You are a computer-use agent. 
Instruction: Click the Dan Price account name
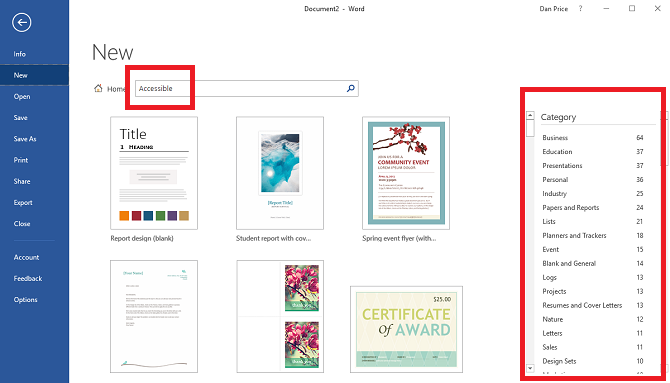553,9
